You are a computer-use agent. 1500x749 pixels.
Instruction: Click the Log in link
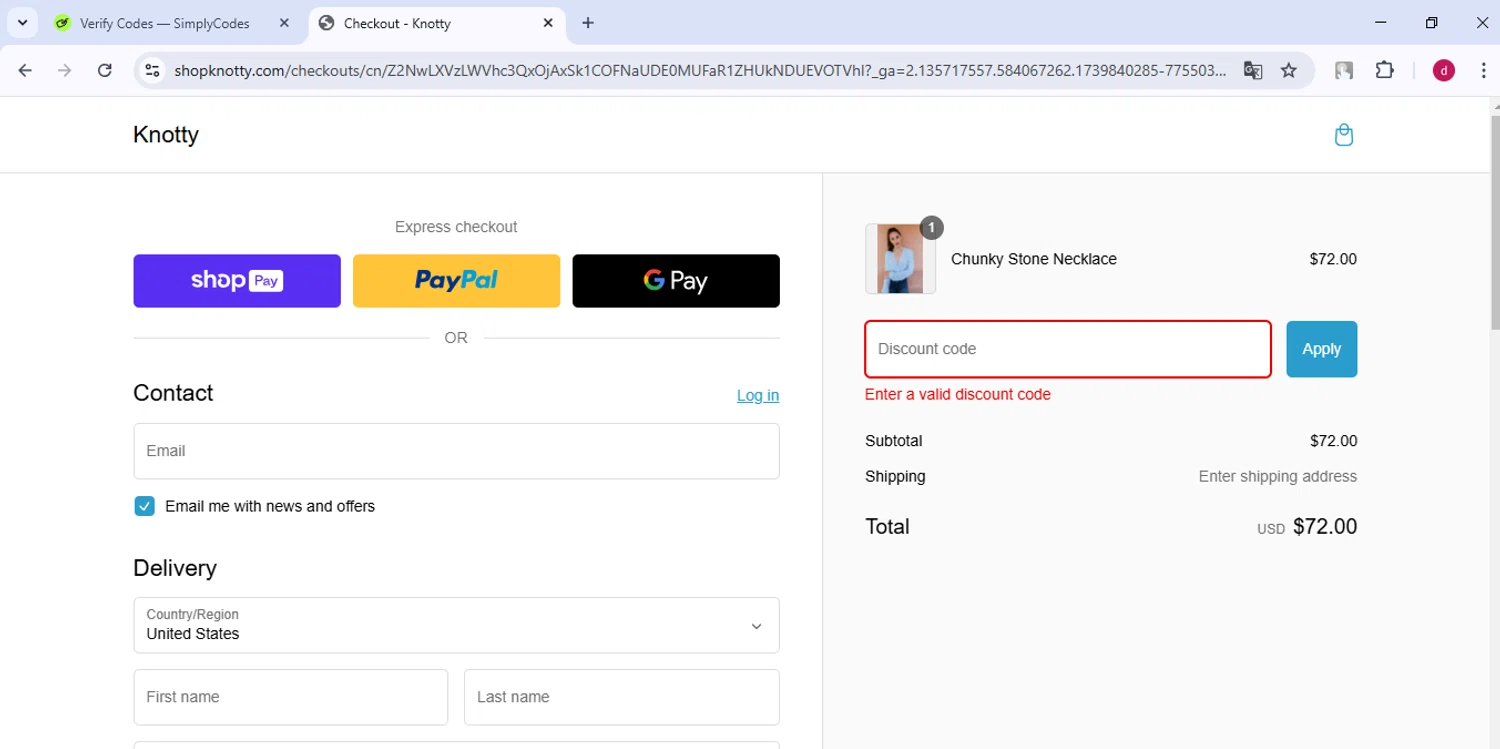[x=758, y=395]
